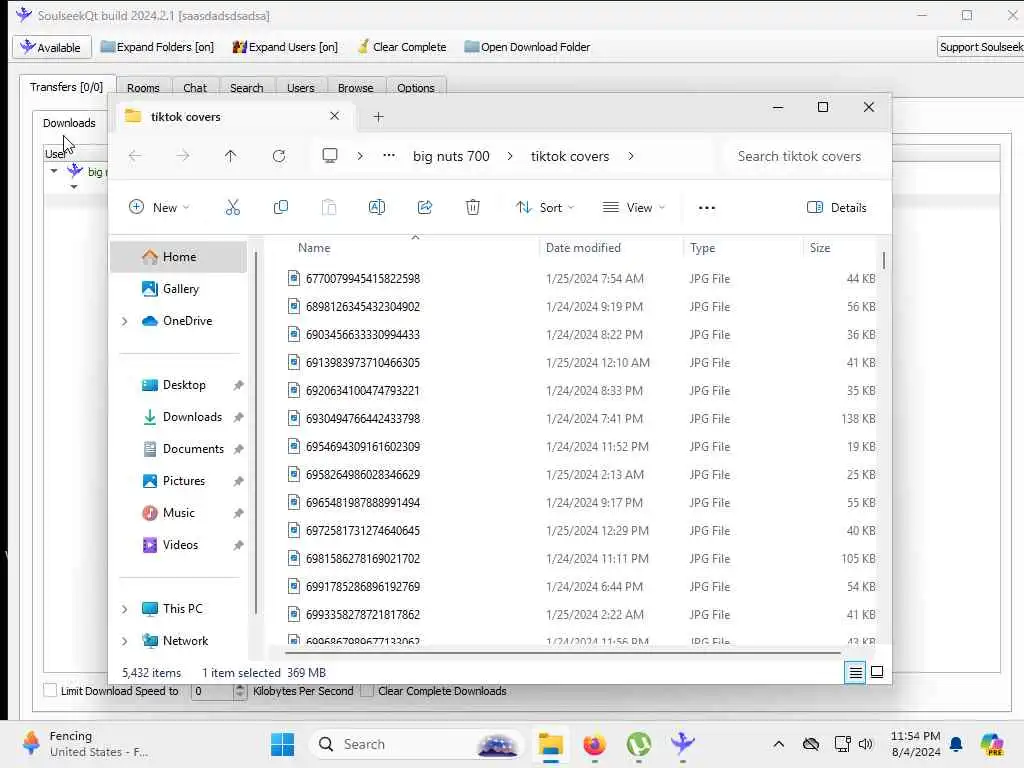
Task: Click the taskbar Search box
Action: click(417, 744)
